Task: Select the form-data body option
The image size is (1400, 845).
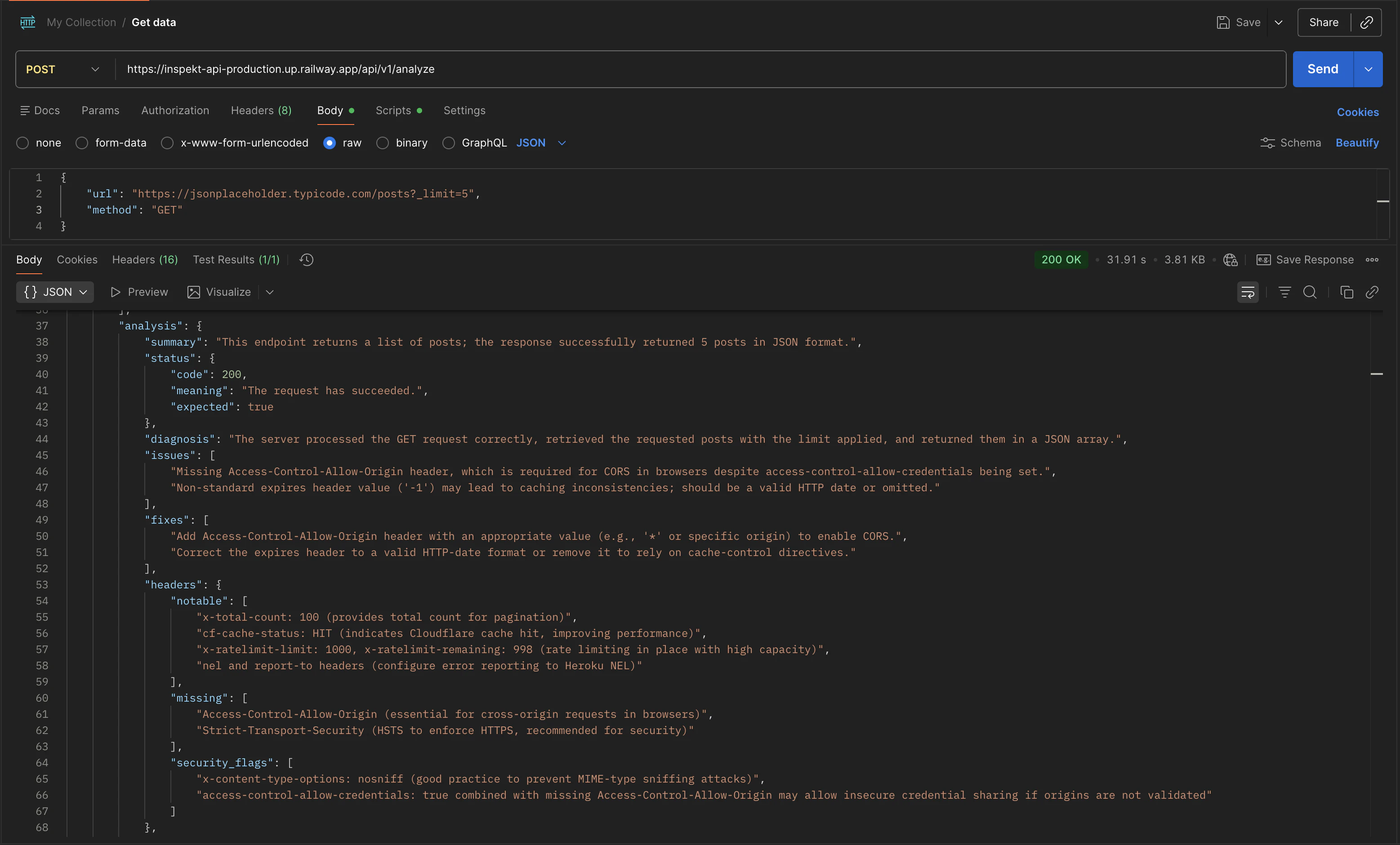Action: point(82,143)
